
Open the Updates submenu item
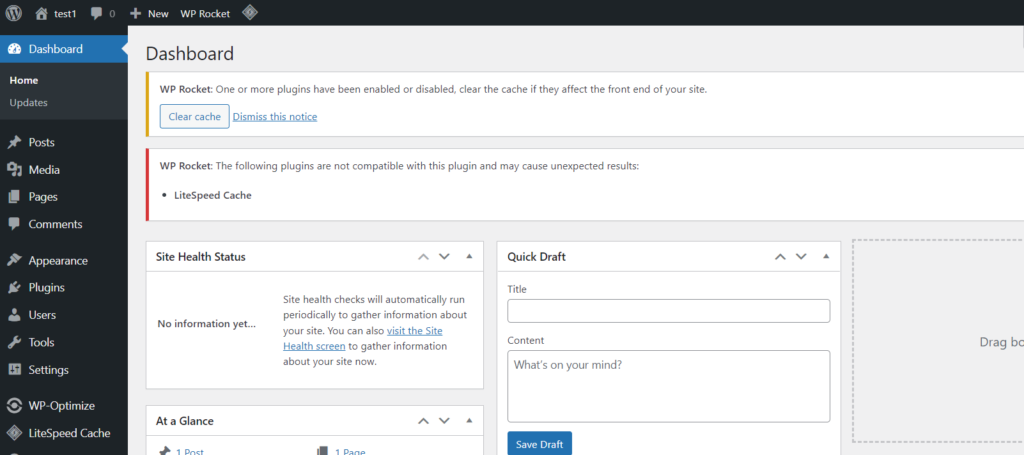29,102
